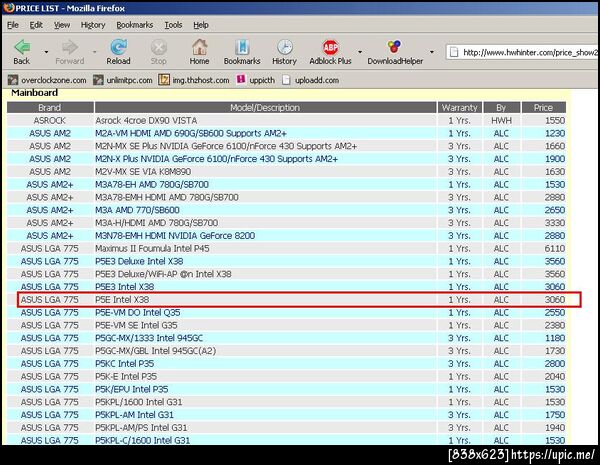Click 'P5KPL/1600 Intel G31' text
The width and height of the screenshot is (600, 465).
point(139,402)
